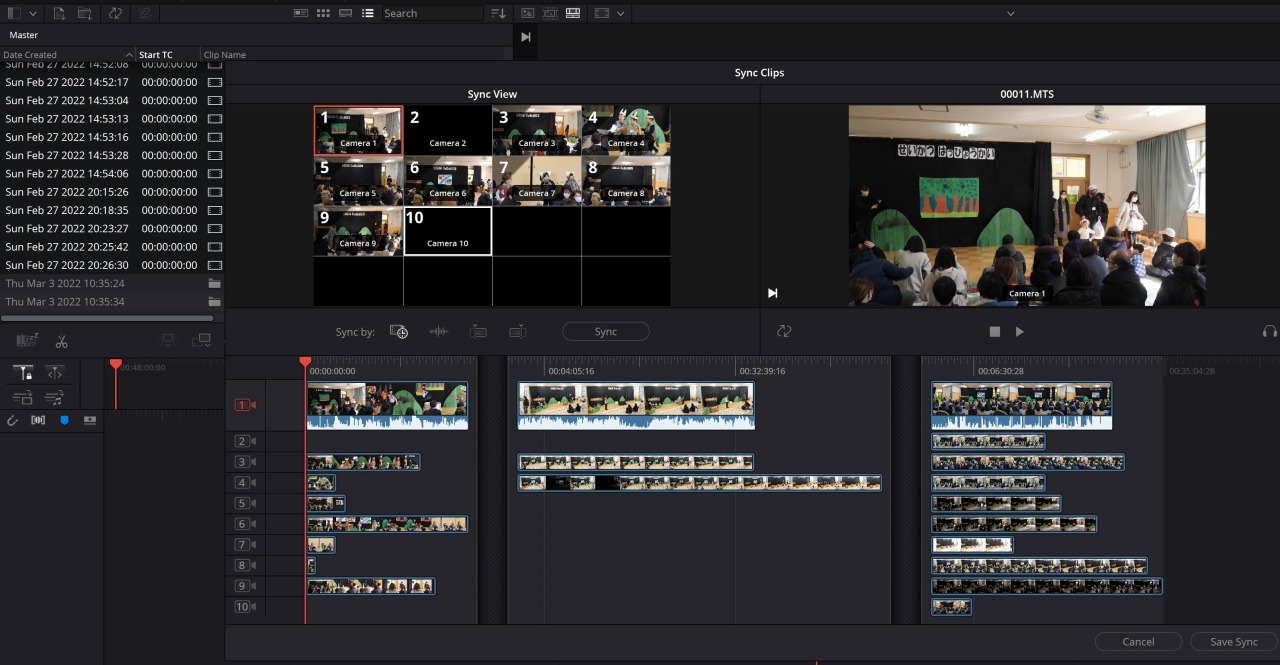1280x665 pixels.
Task: Click the split clip scissors icon
Action: click(x=61, y=341)
